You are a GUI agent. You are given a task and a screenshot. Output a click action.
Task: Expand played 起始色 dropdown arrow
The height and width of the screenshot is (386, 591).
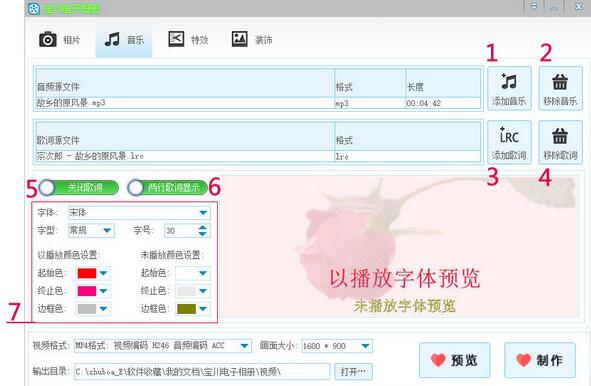[103, 273]
